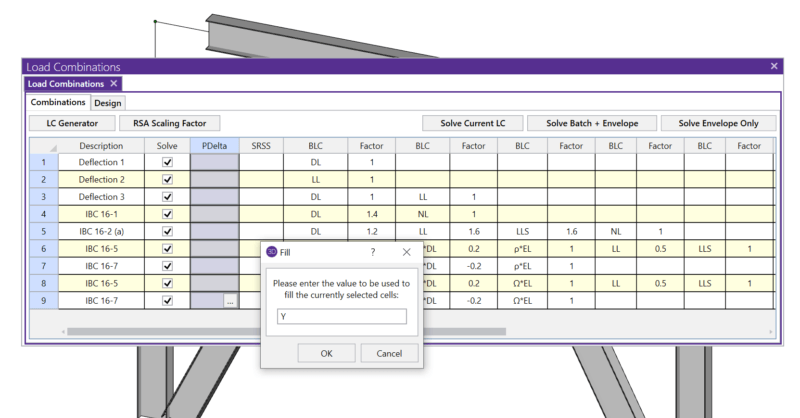Open the LC Generator
This screenshot has width=800, height=418.
[72, 123]
